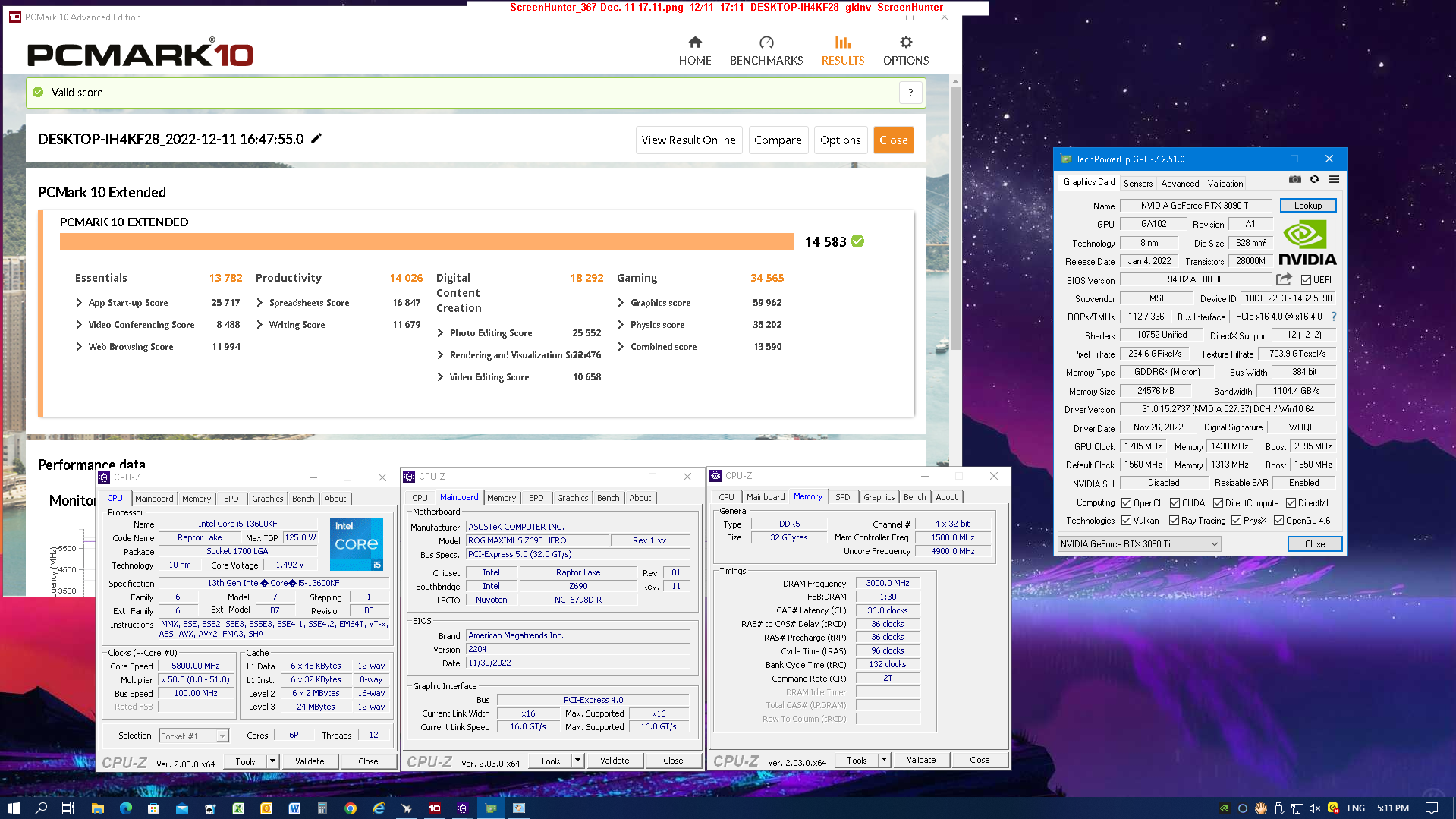
Task: Launch File Explorer from taskbar
Action: pyautogui.click(x=97, y=808)
